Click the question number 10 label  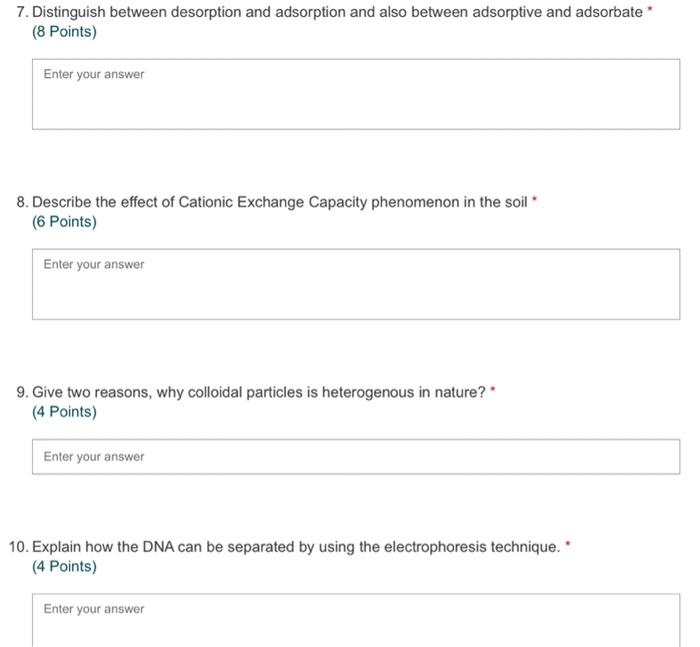coord(19,547)
